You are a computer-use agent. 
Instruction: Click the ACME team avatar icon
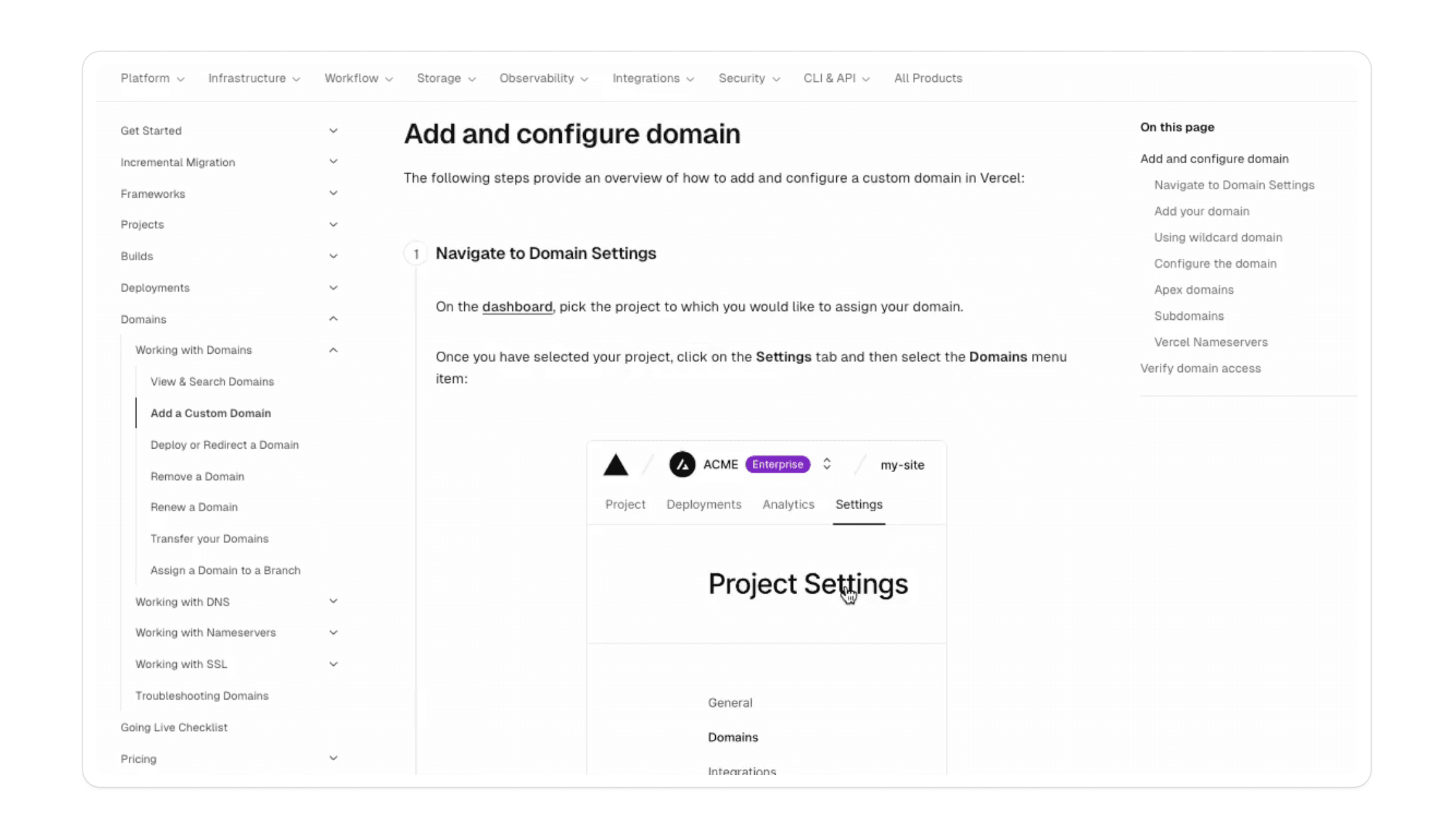coord(681,464)
